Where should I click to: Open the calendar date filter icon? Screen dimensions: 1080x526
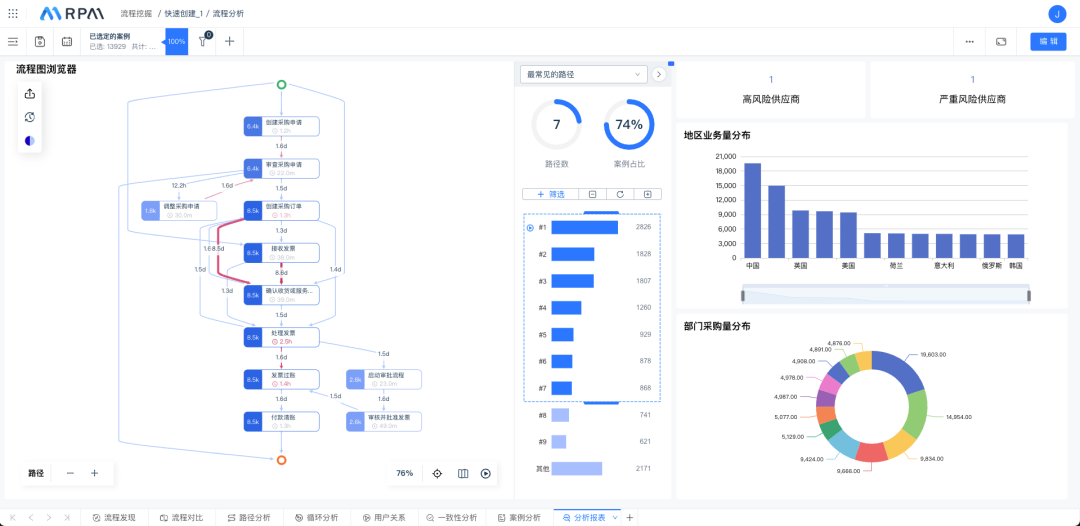point(67,41)
